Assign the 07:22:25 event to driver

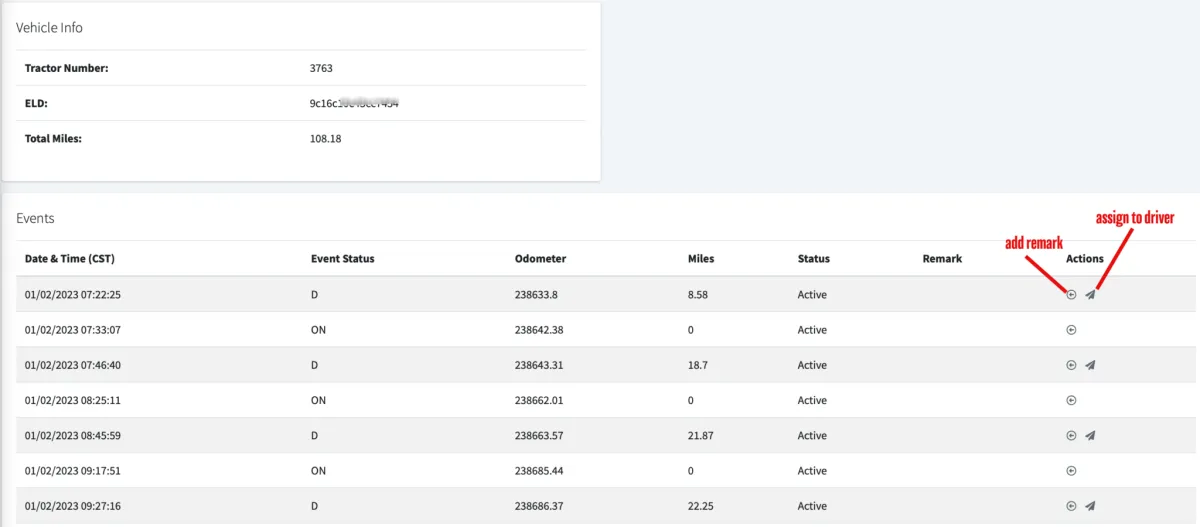click(x=1090, y=295)
